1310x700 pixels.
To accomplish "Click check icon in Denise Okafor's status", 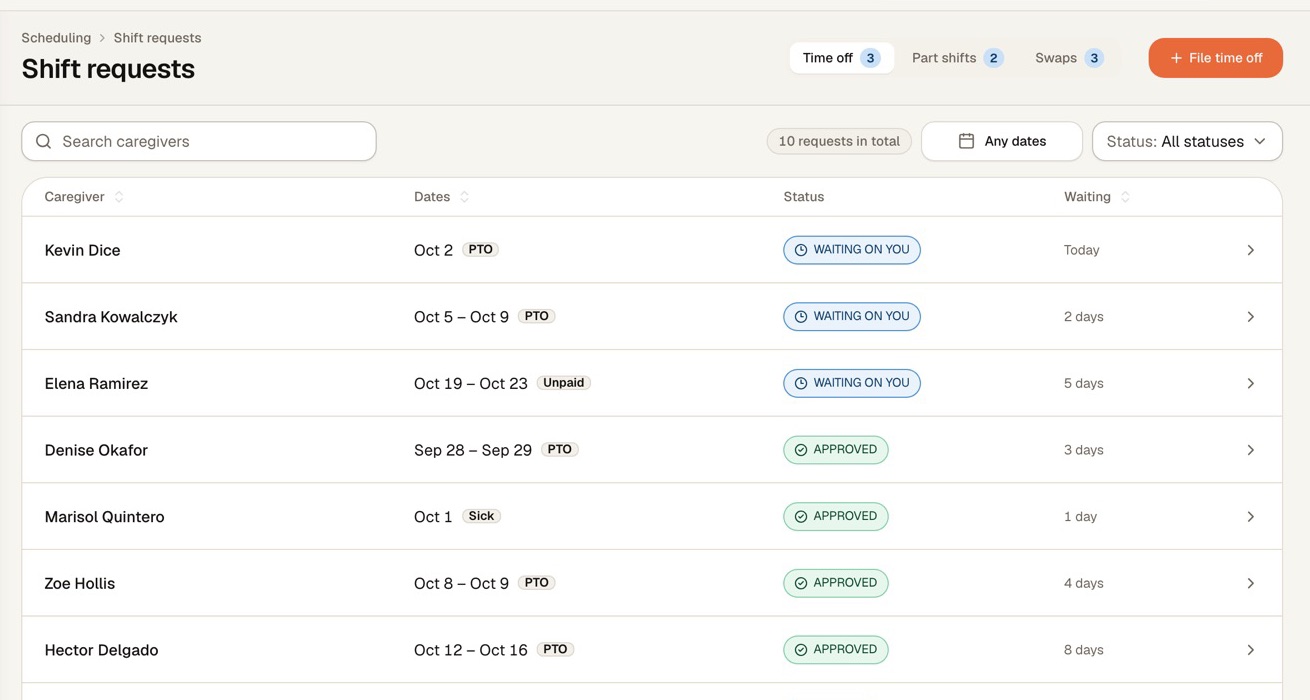I will point(801,450).
